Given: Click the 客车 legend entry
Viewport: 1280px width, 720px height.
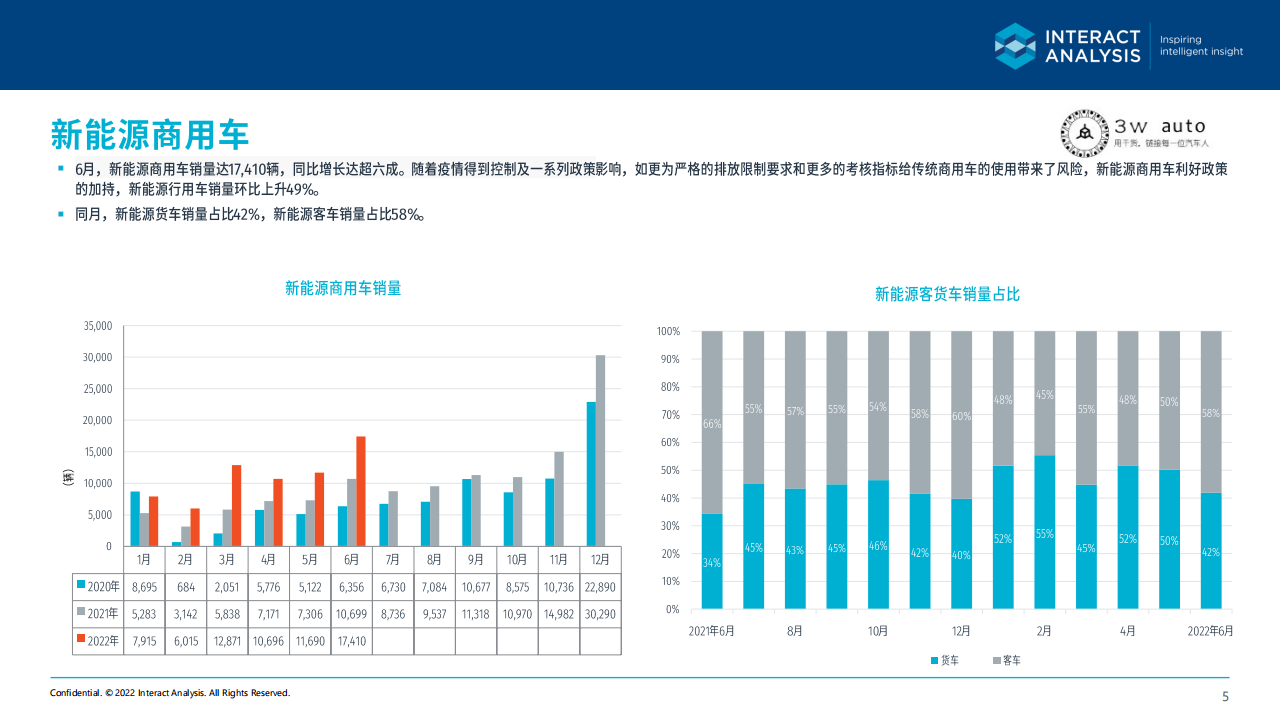Looking at the screenshot, I should point(1005,661).
